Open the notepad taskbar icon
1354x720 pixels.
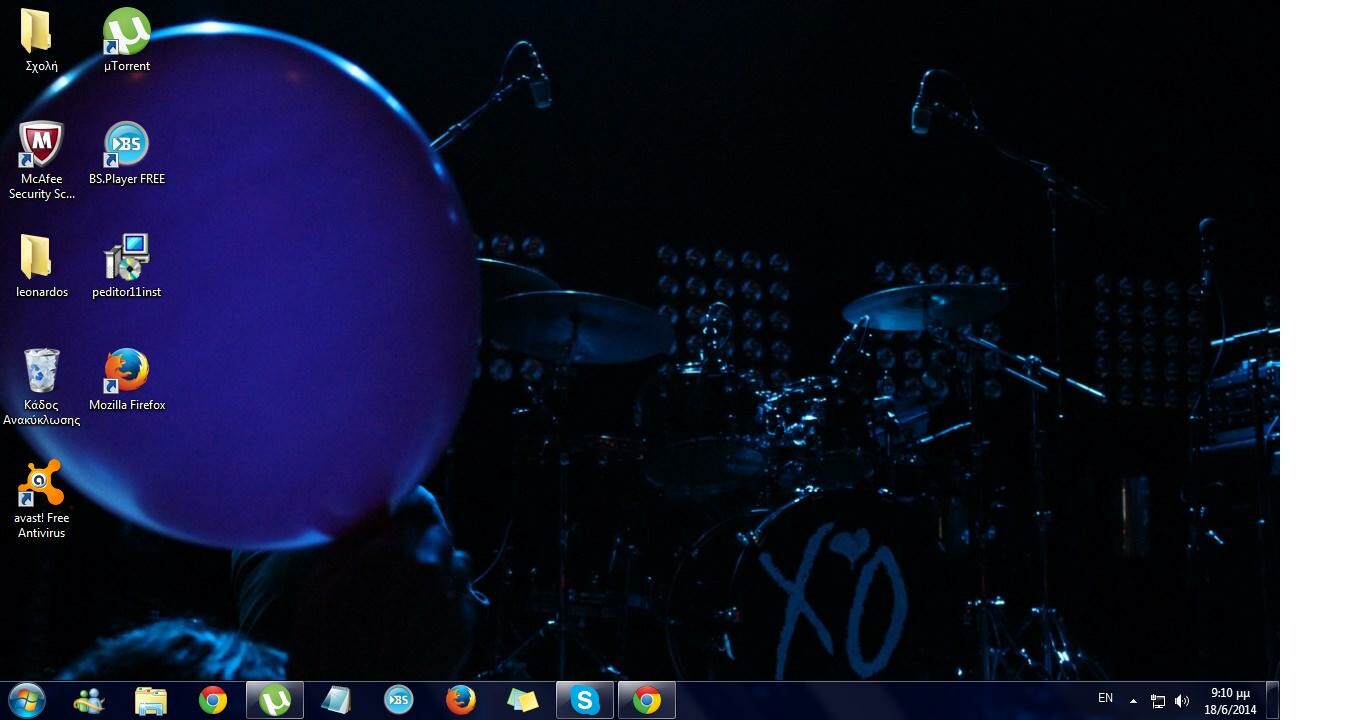coord(336,701)
